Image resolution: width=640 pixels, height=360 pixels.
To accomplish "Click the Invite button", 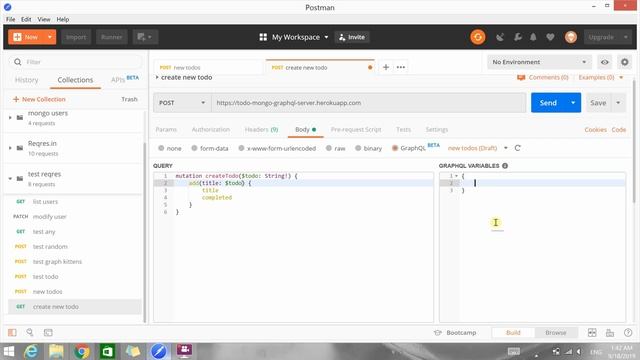I will tap(352, 37).
